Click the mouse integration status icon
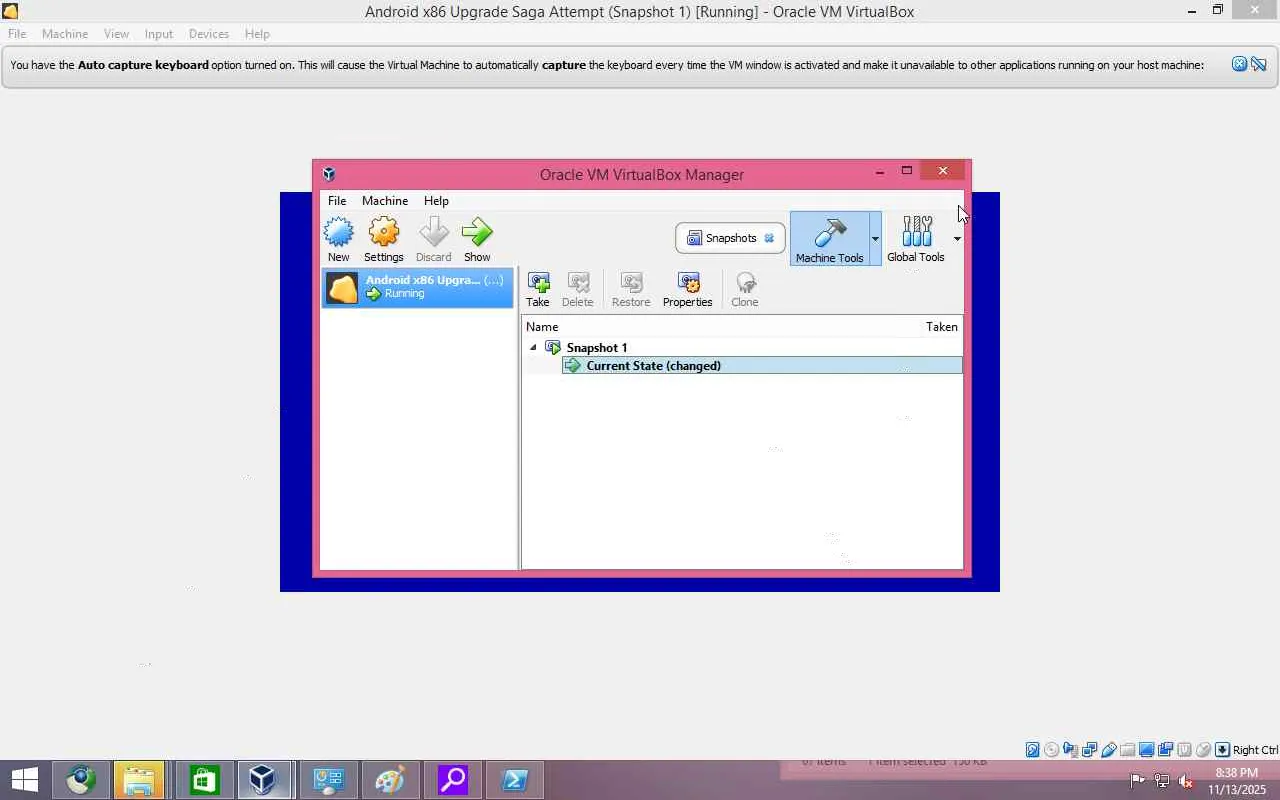 tap(1204, 750)
